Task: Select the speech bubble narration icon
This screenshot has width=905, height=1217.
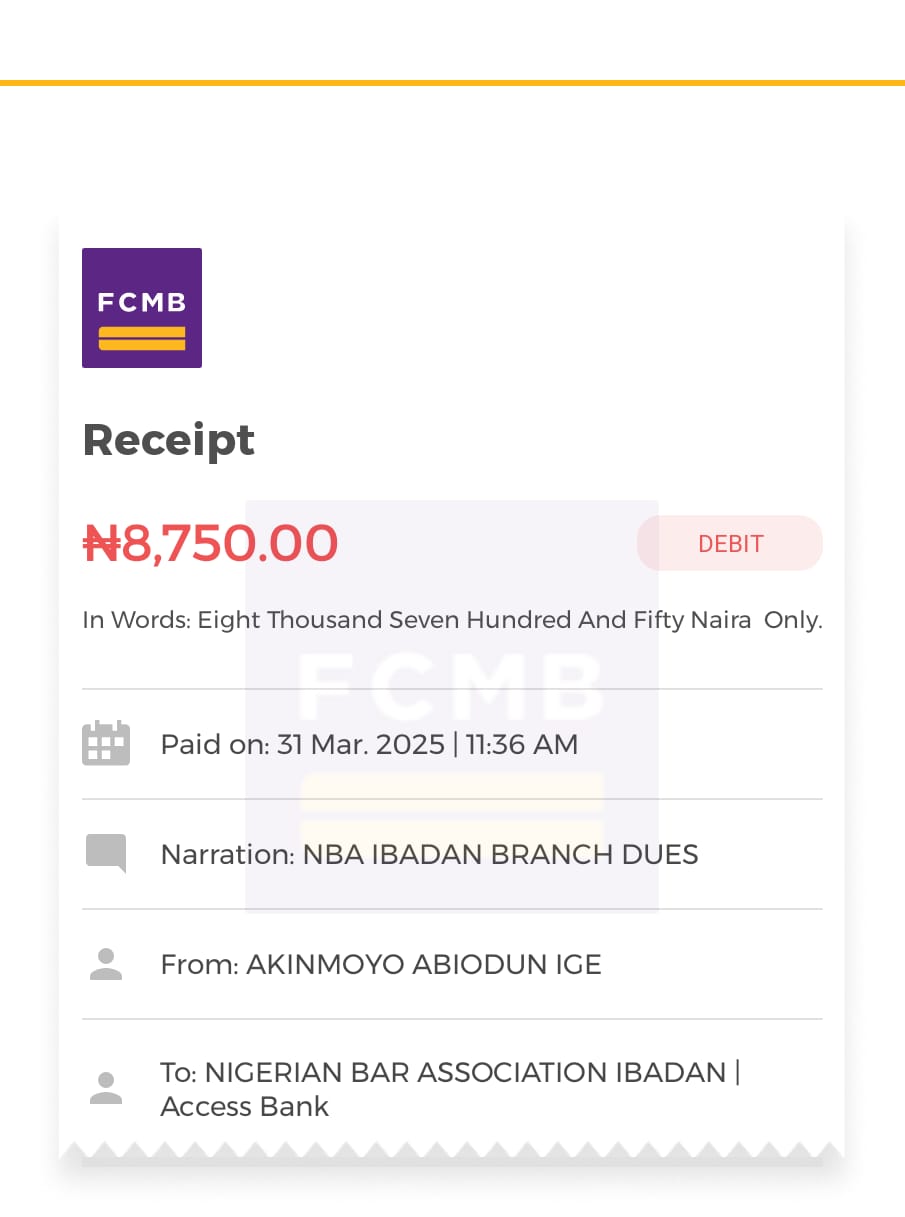Action: click(x=106, y=853)
